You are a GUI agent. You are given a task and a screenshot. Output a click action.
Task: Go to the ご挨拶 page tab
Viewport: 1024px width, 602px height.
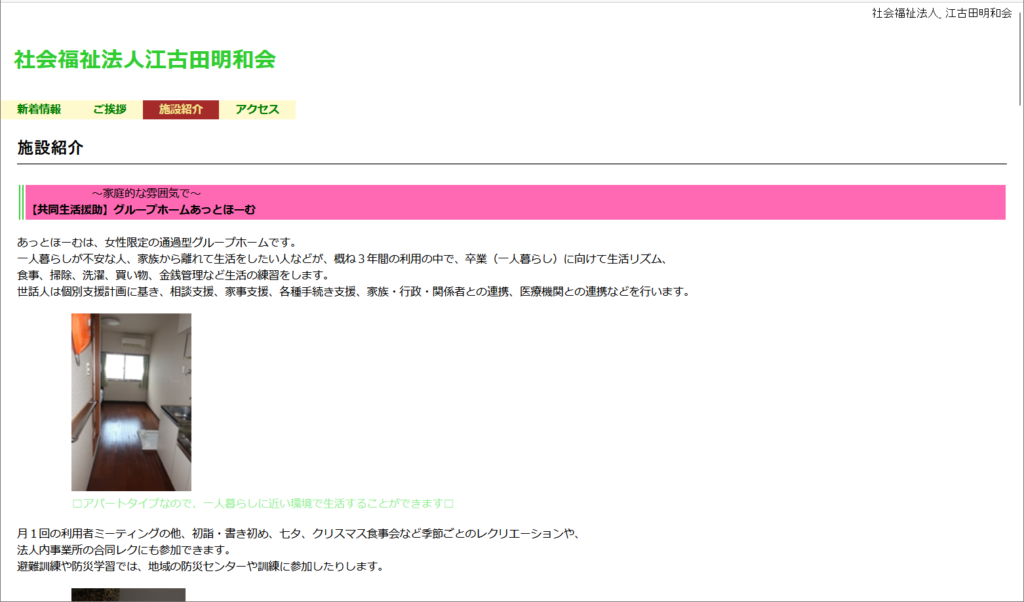[110, 110]
